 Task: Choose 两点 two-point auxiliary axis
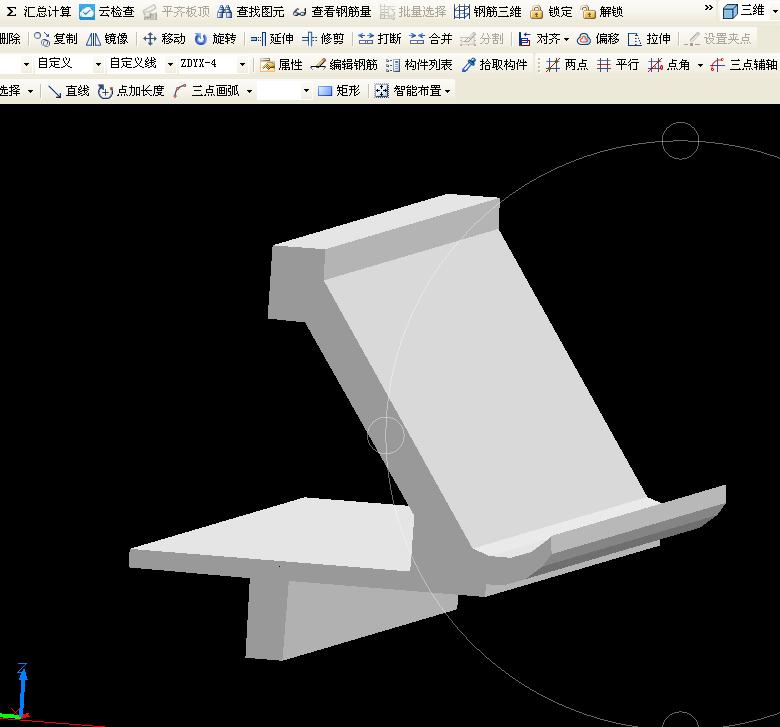point(567,65)
